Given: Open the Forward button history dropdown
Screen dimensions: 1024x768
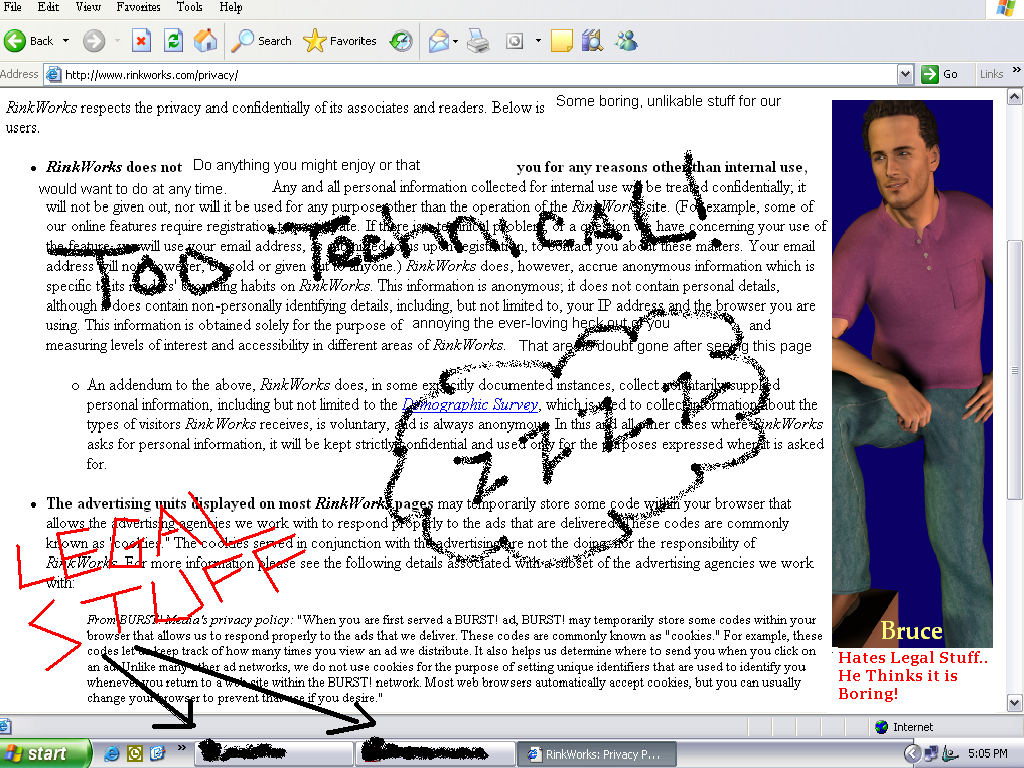Looking at the screenshot, I should click(118, 41).
